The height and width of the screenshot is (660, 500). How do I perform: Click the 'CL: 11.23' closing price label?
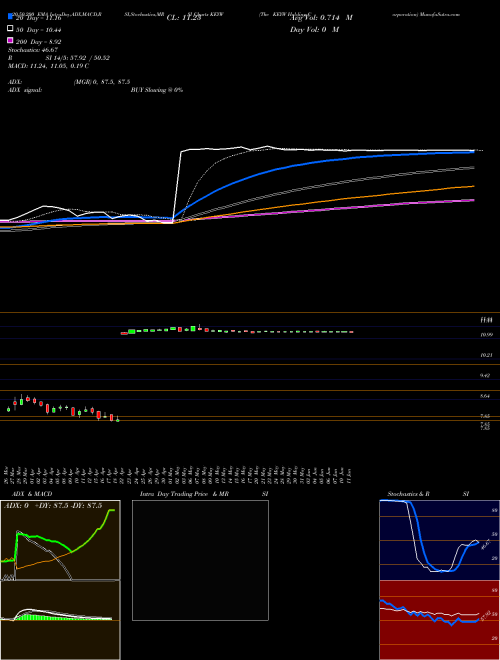point(184,18)
